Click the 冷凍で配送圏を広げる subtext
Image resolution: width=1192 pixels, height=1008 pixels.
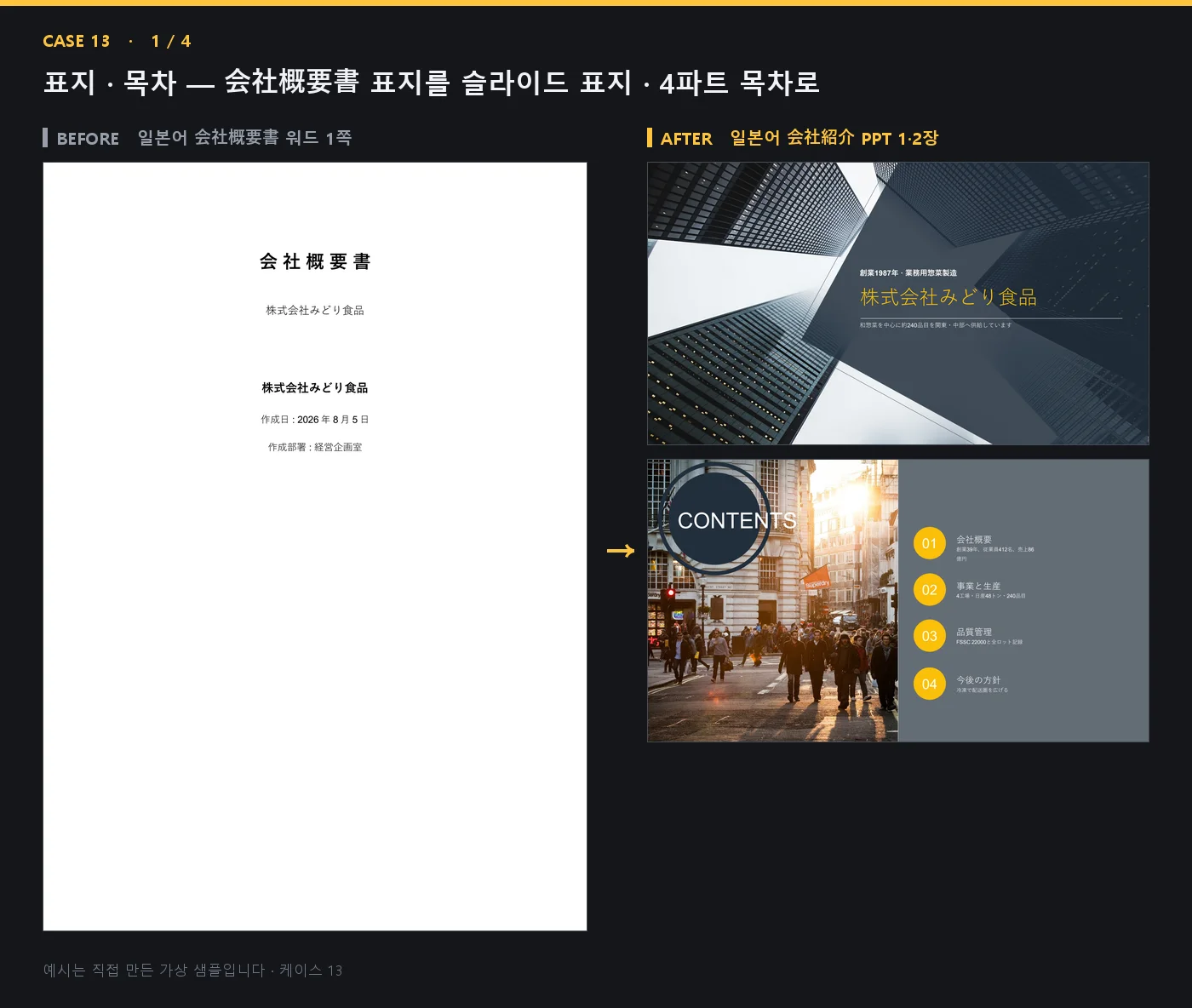(x=982, y=690)
